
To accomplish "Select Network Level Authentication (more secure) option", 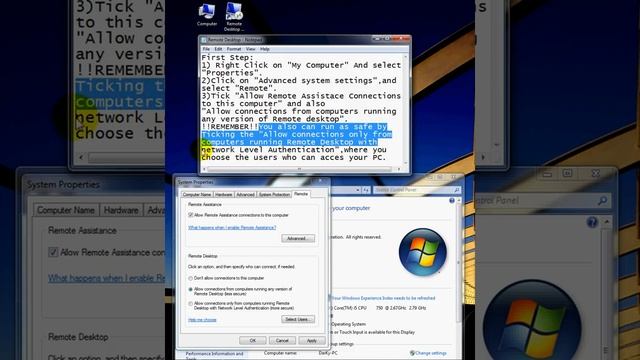I will (190, 304).
